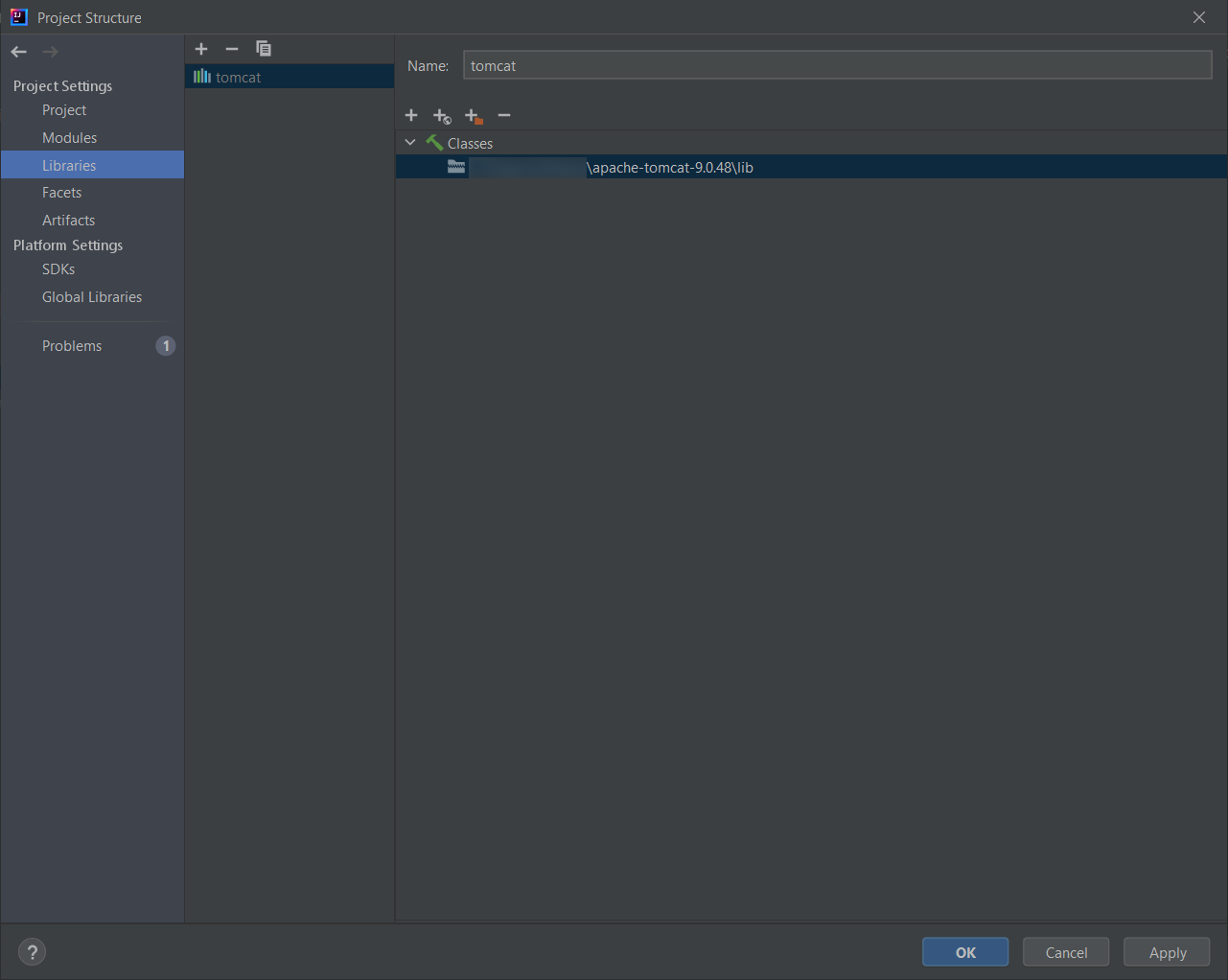Remove the selected library from list

232,49
